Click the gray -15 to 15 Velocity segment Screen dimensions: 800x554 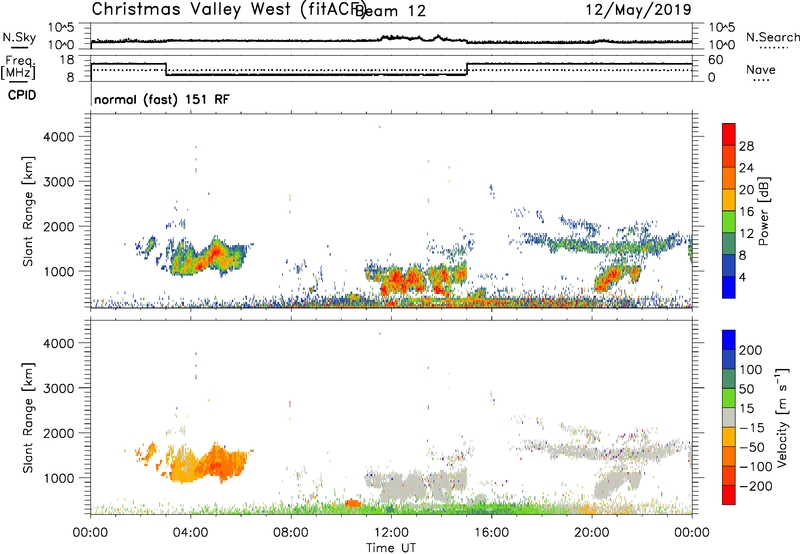pos(729,418)
